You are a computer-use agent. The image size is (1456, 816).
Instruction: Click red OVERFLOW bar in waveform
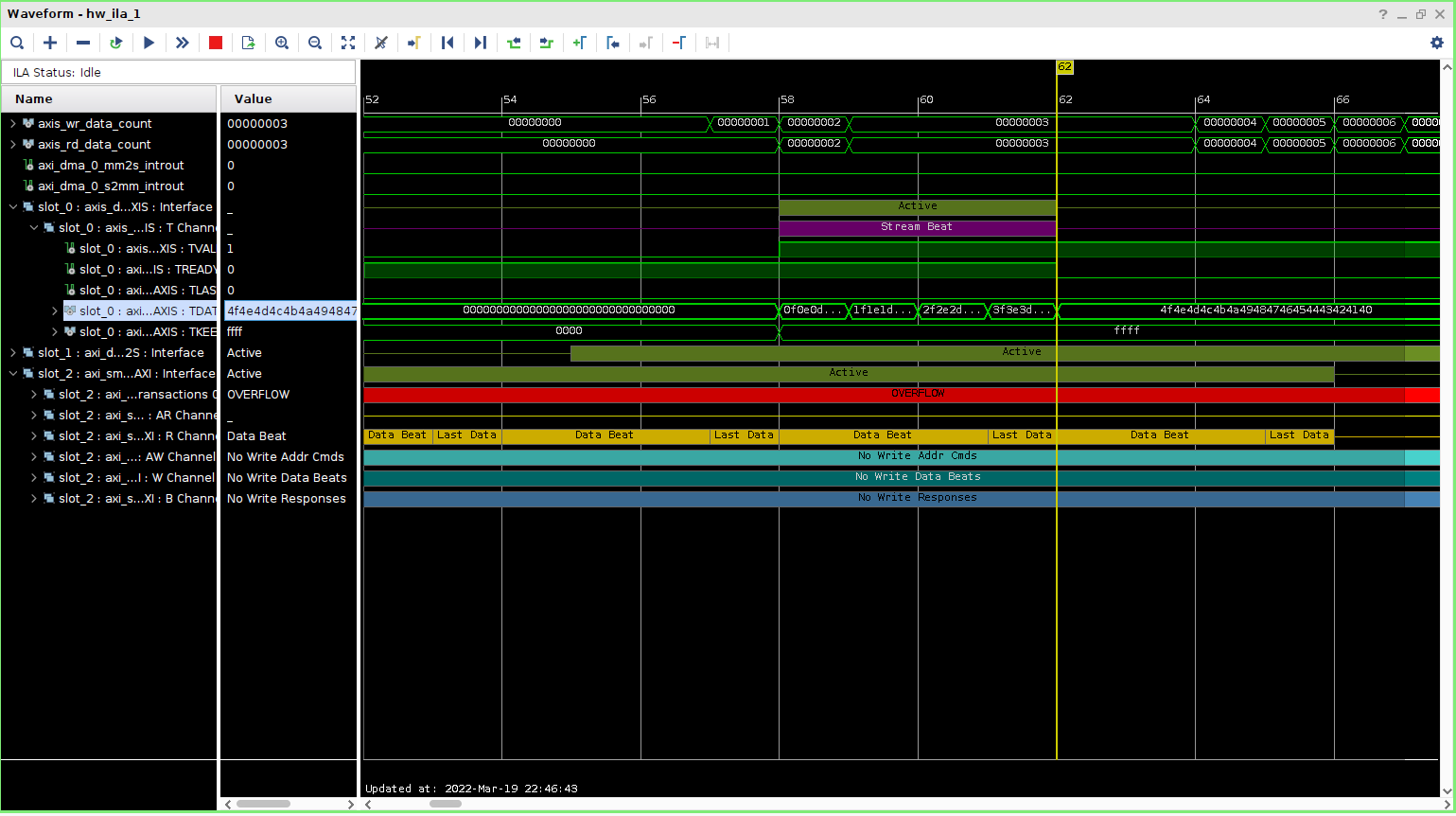[x=902, y=394]
